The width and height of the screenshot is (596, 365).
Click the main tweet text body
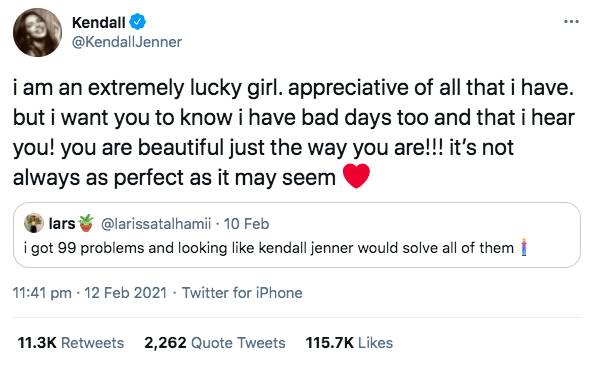[x=293, y=133]
